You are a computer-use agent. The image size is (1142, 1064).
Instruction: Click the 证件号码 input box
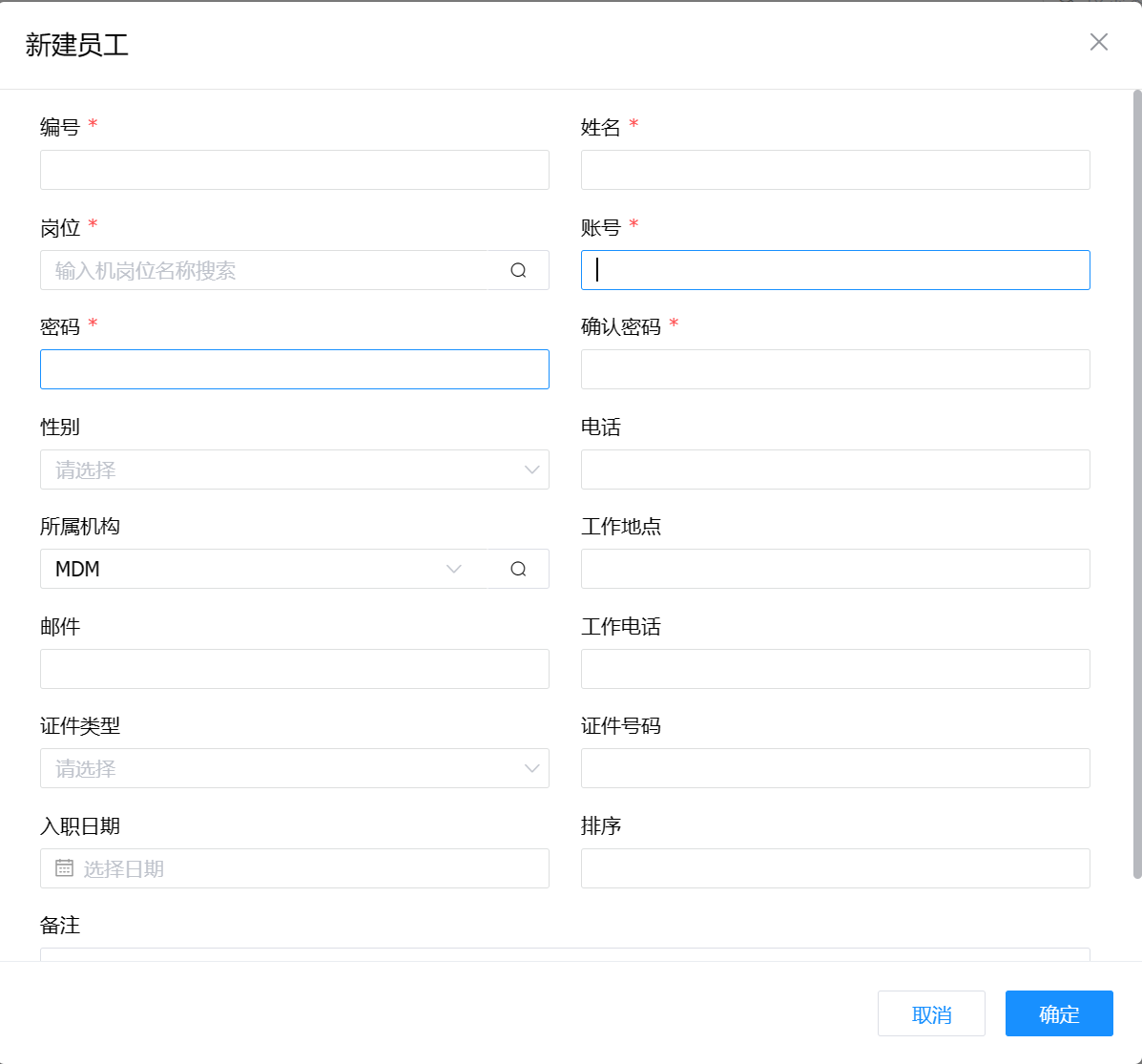tap(835, 768)
